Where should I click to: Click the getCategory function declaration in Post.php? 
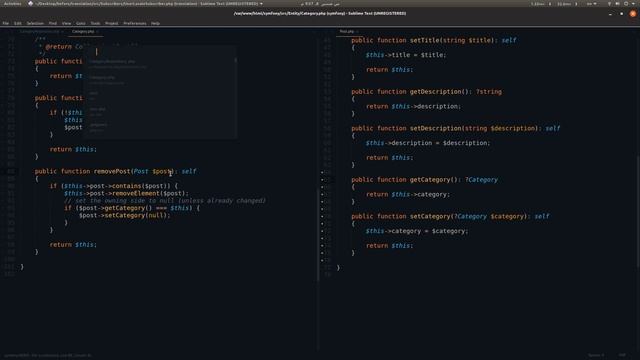point(424,180)
